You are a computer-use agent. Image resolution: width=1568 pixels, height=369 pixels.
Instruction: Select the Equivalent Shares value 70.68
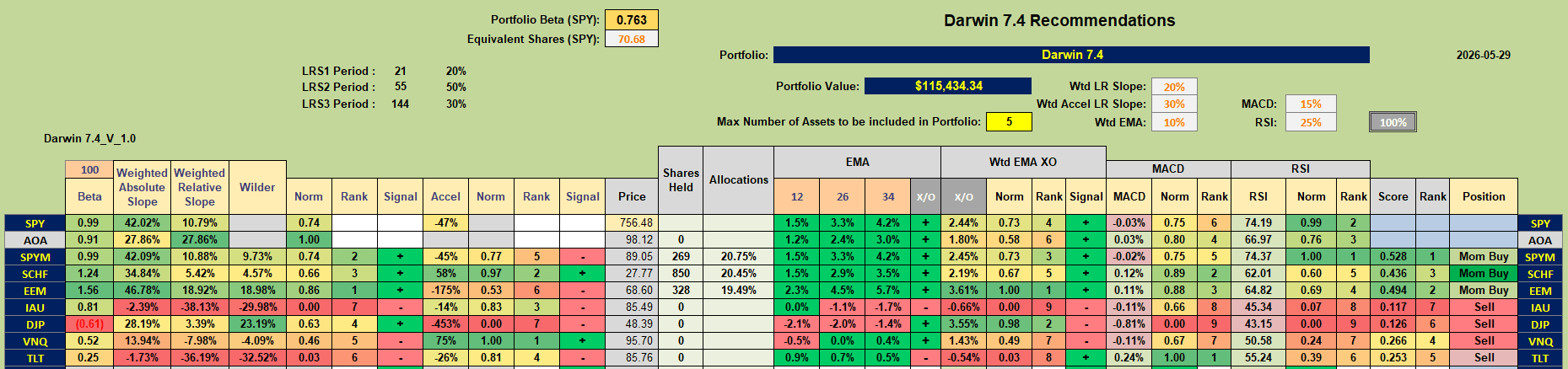632,39
